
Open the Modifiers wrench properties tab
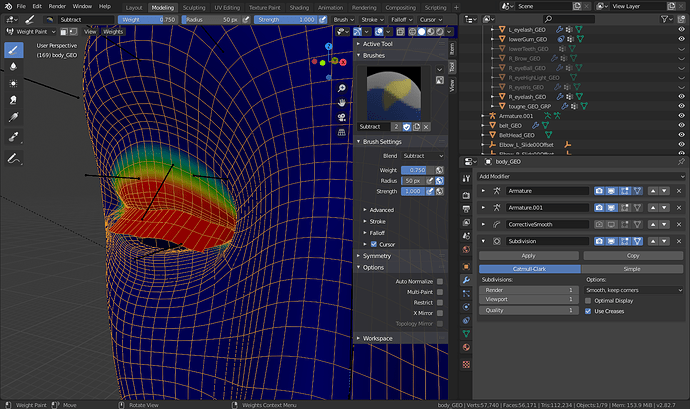466,280
